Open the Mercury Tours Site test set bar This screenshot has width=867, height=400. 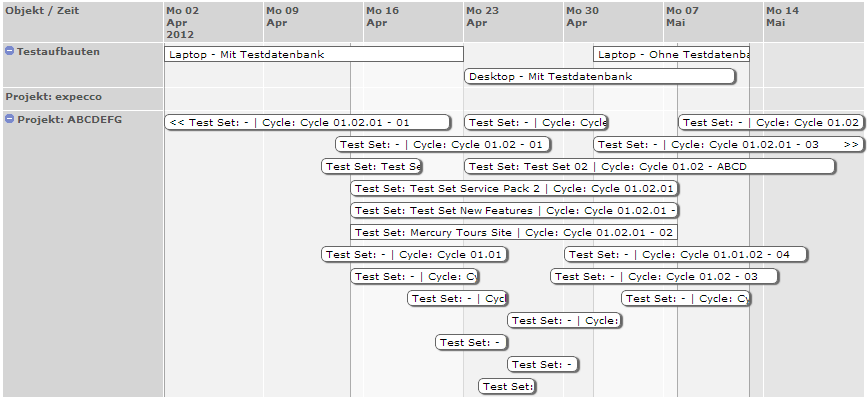point(514,232)
